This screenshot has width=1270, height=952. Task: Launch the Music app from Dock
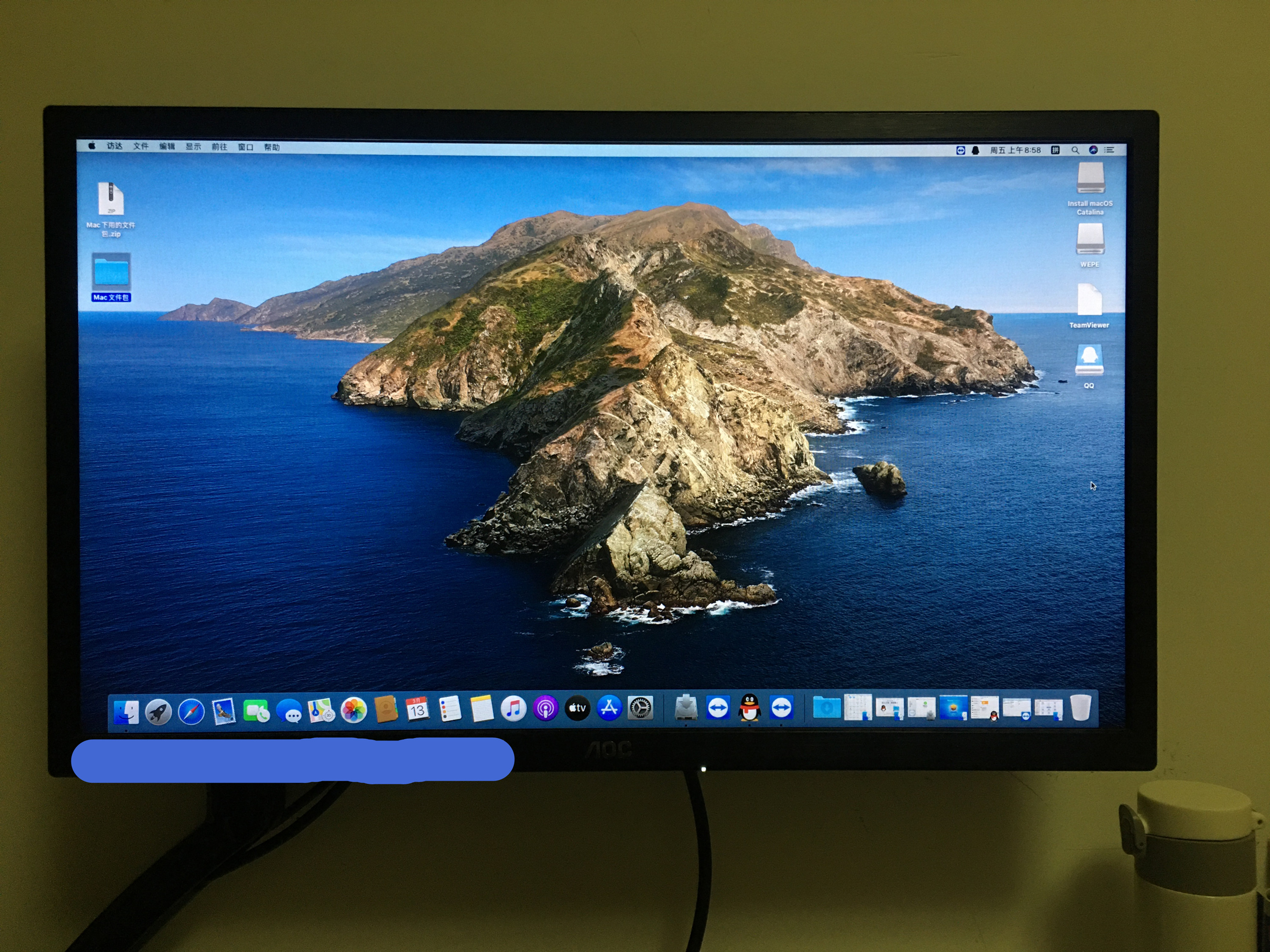(x=513, y=709)
